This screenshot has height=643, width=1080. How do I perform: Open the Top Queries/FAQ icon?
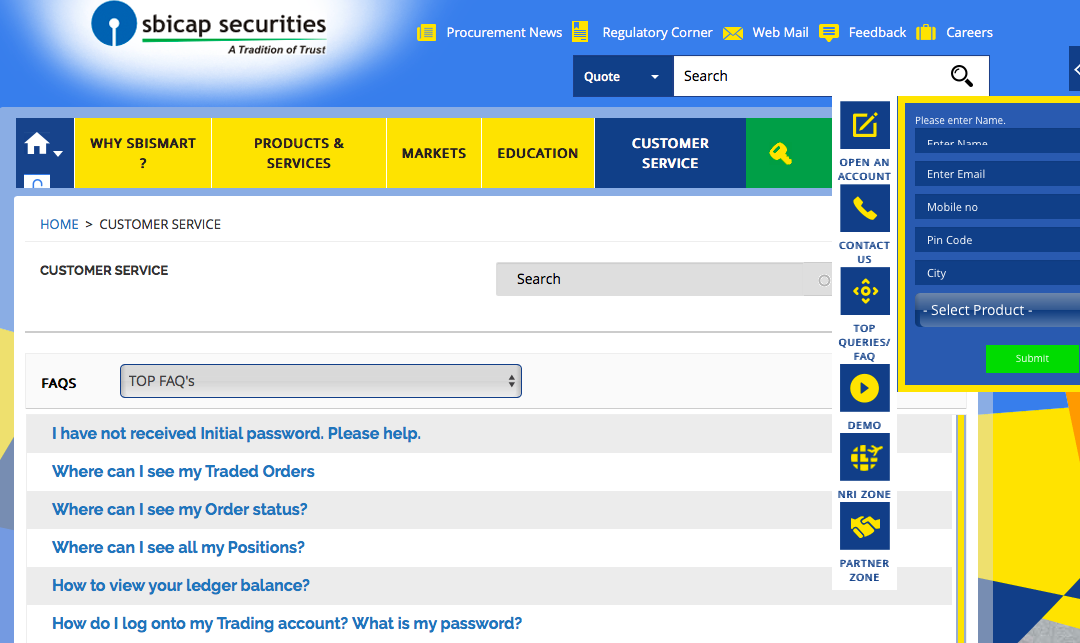click(x=864, y=291)
